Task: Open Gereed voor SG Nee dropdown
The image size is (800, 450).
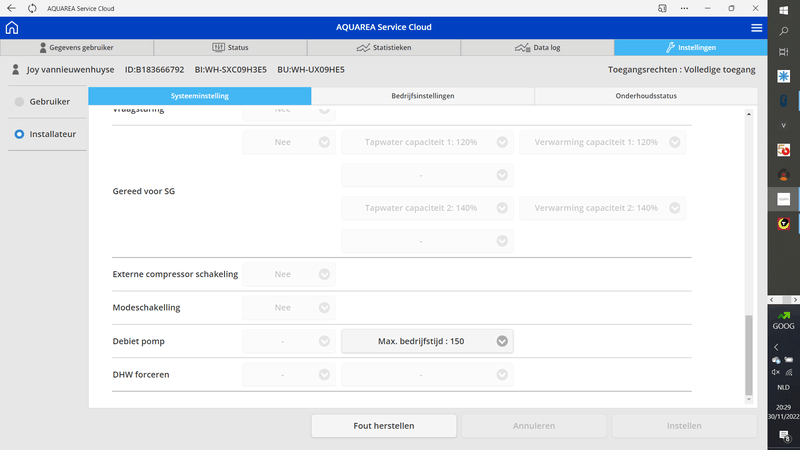Action: coord(289,142)
